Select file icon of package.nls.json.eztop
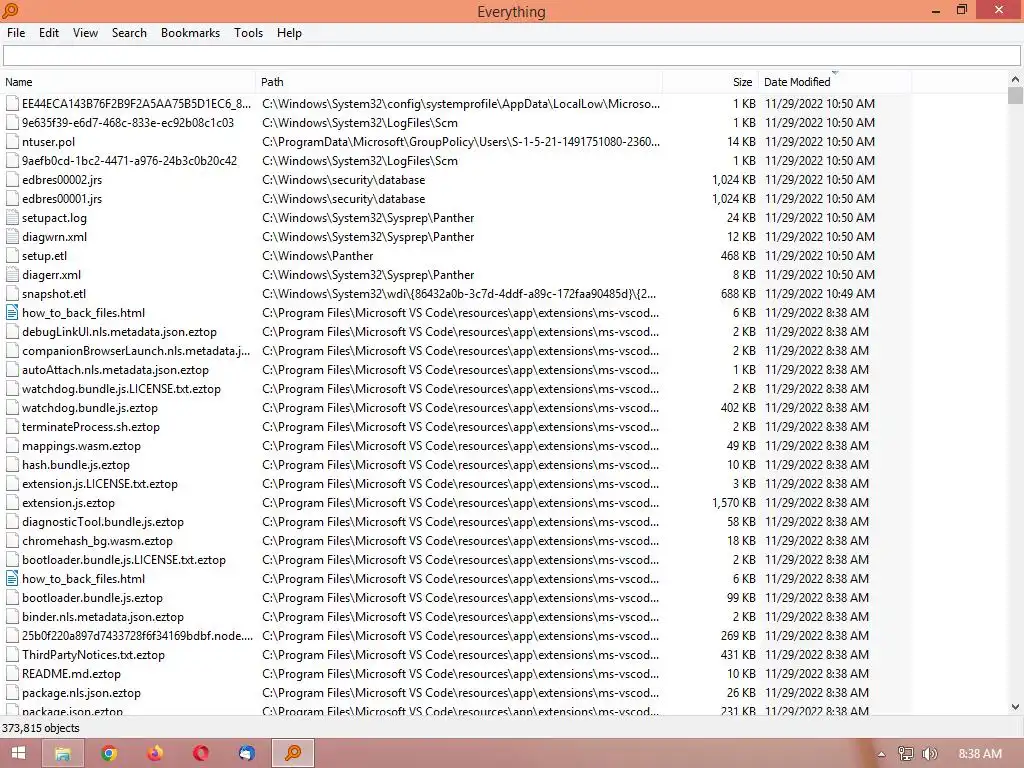This screenshot has height=768, width=1024. point(12,692)
